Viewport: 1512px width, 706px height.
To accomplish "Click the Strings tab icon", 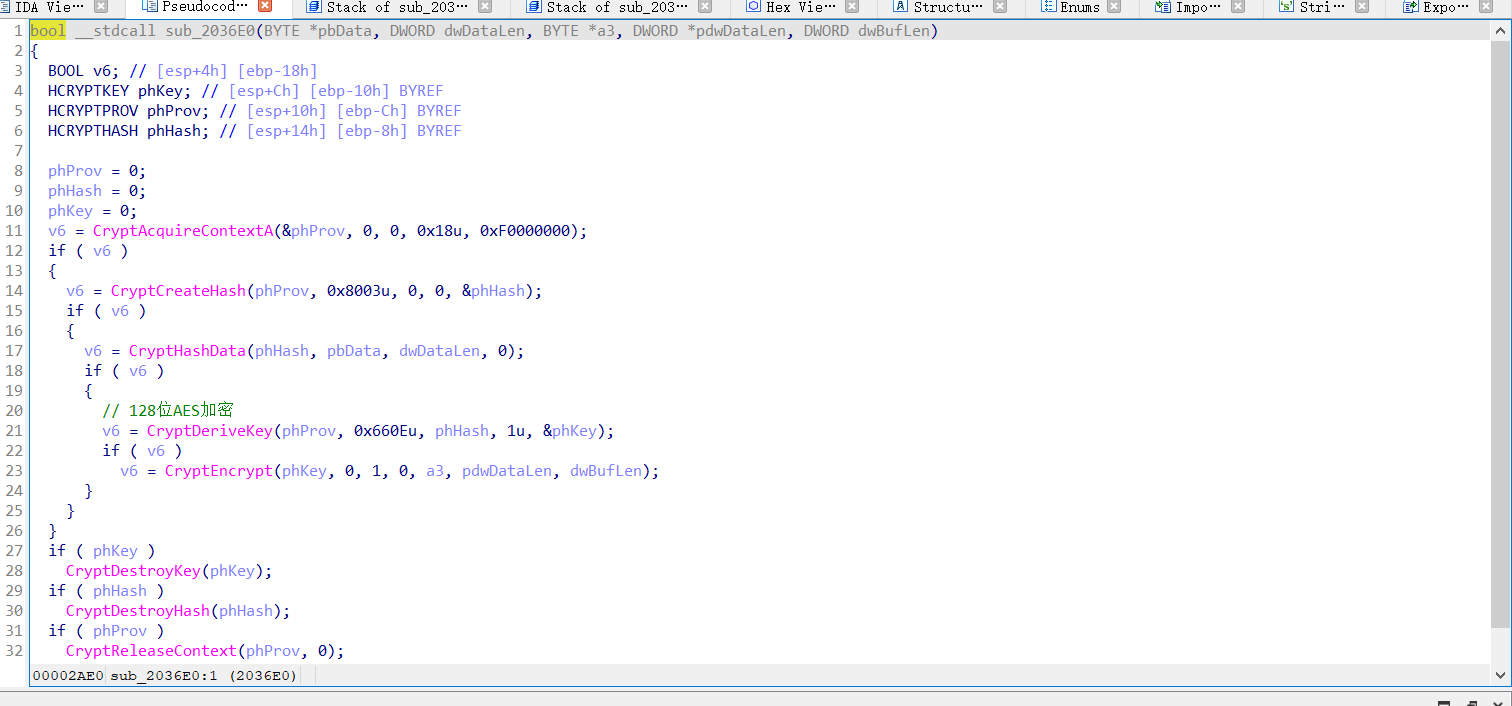I will click(x=1286, y=7).
